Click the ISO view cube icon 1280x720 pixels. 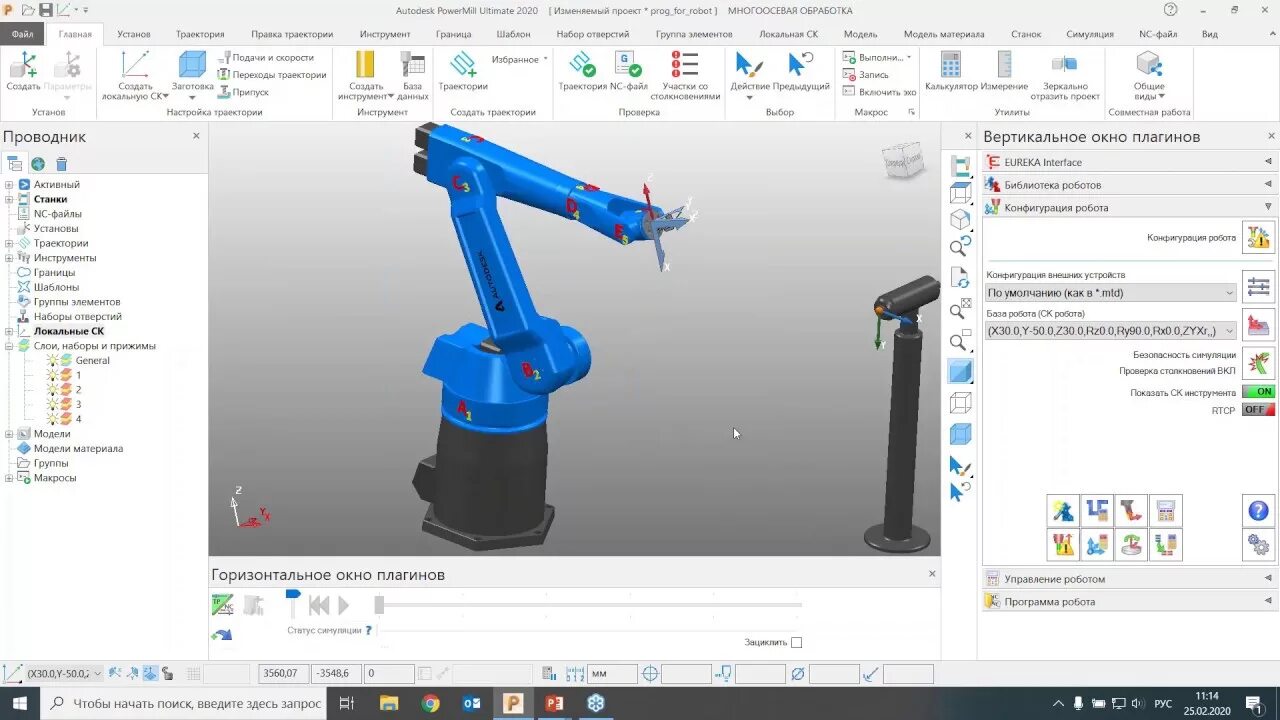click(x=960, y=219)
